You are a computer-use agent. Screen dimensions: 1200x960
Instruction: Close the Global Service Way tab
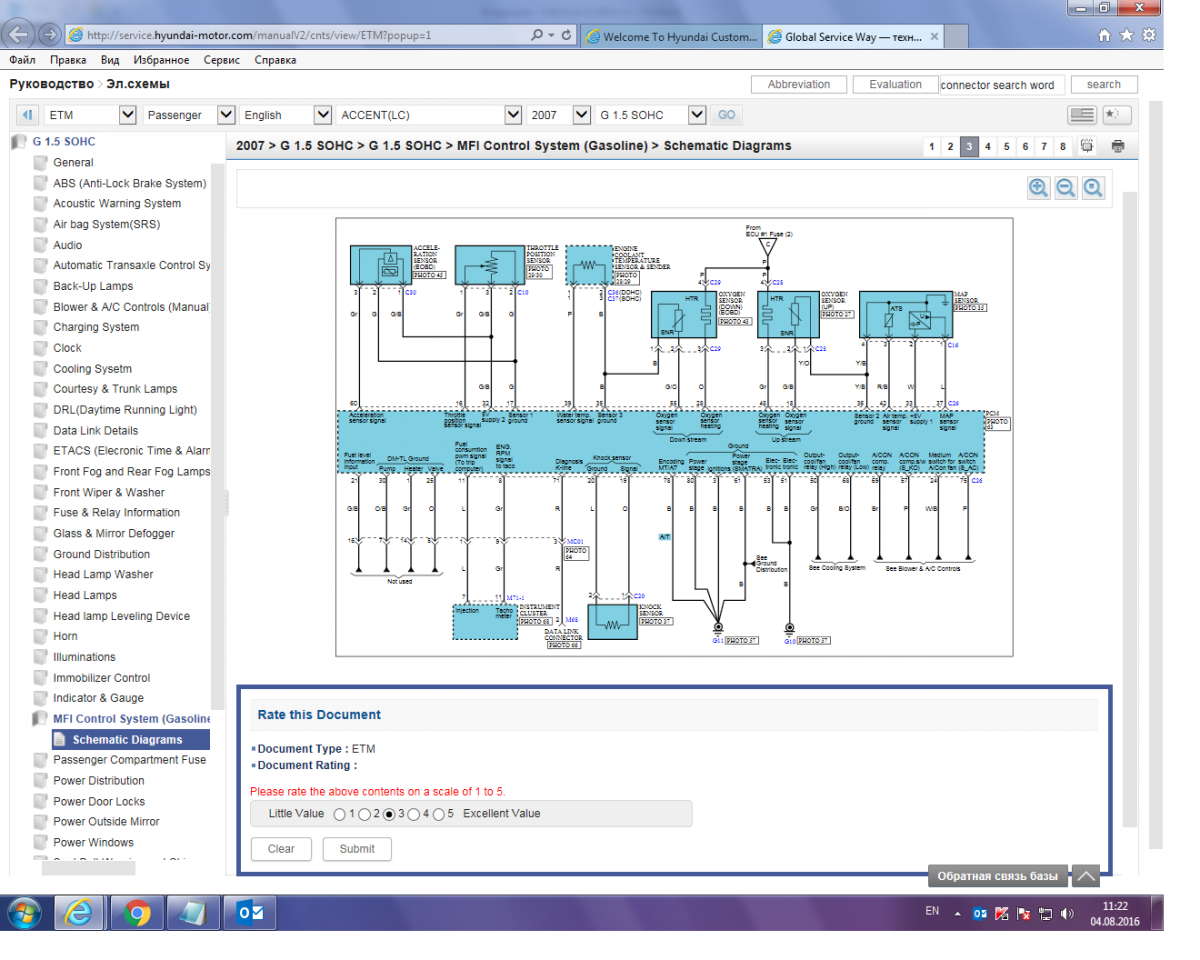pos(934,36)
